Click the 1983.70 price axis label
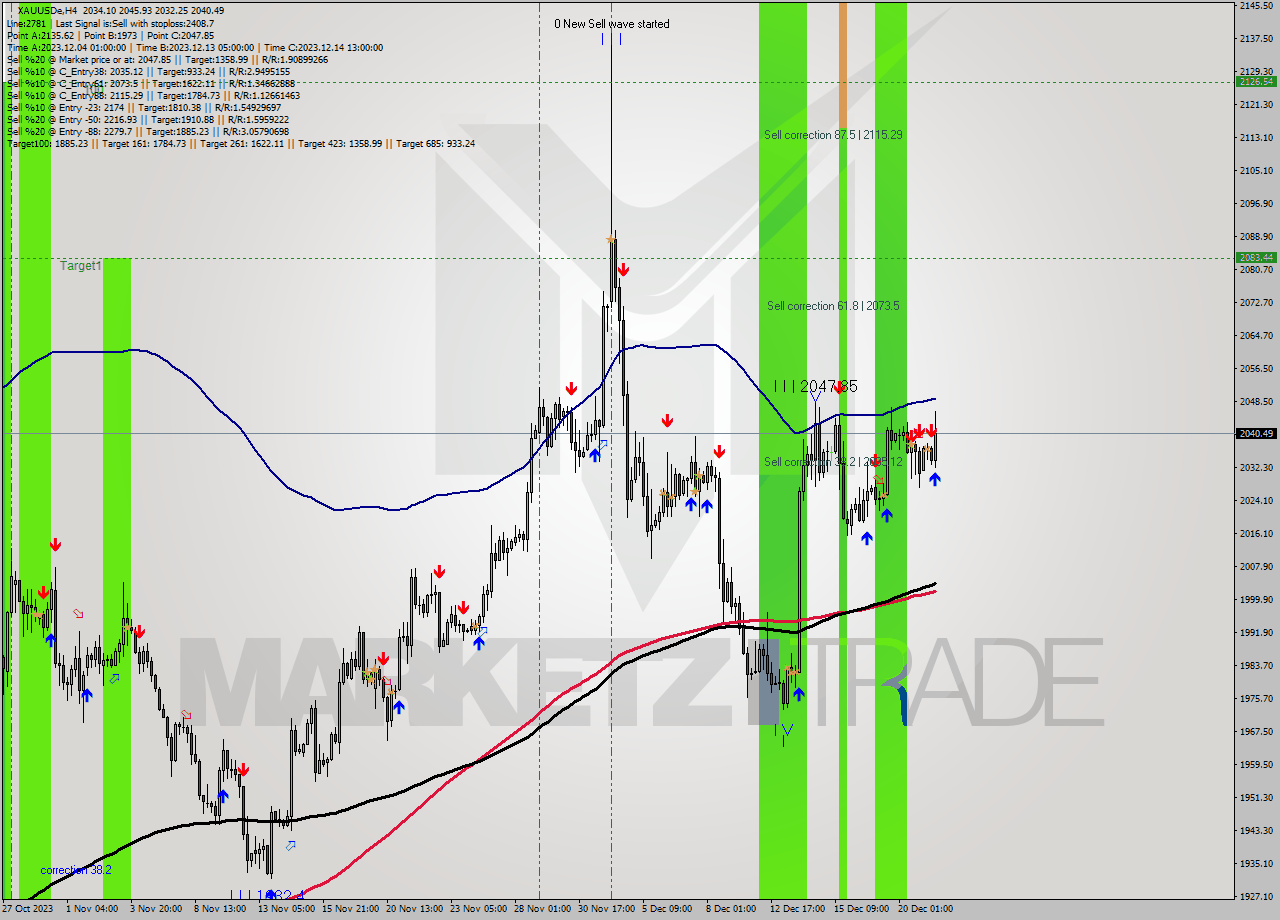The height and width of the screenshot is (920, 1280). 1256,665
